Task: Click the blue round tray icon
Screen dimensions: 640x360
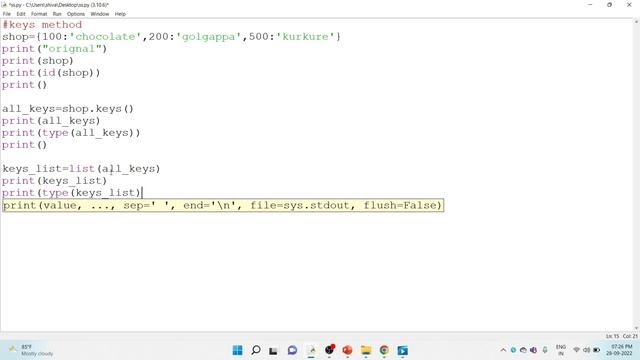Action: click(x=513, y=350)
